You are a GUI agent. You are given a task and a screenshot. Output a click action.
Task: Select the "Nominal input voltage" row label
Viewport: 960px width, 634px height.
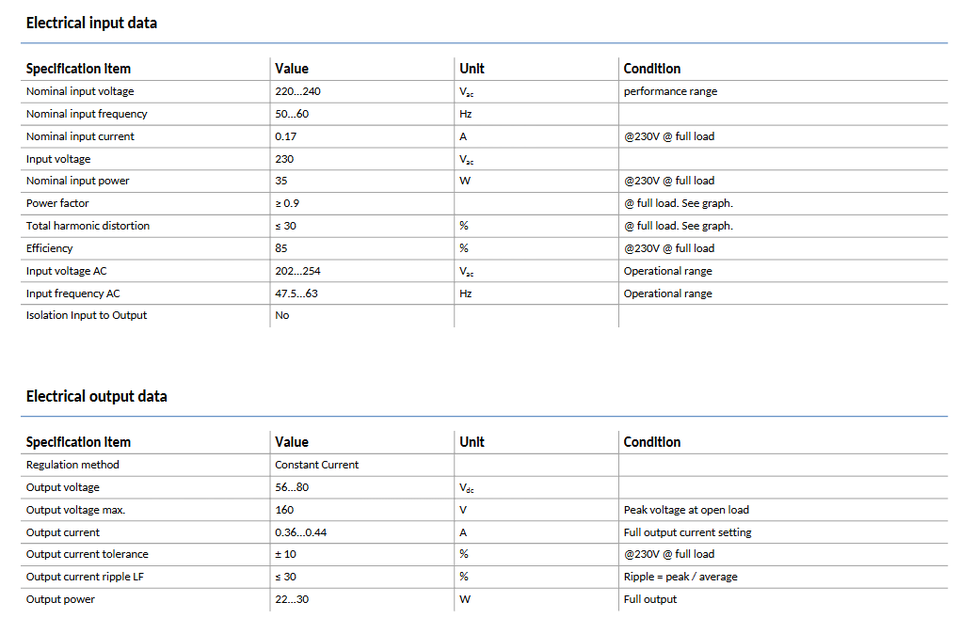pos(80,91)
